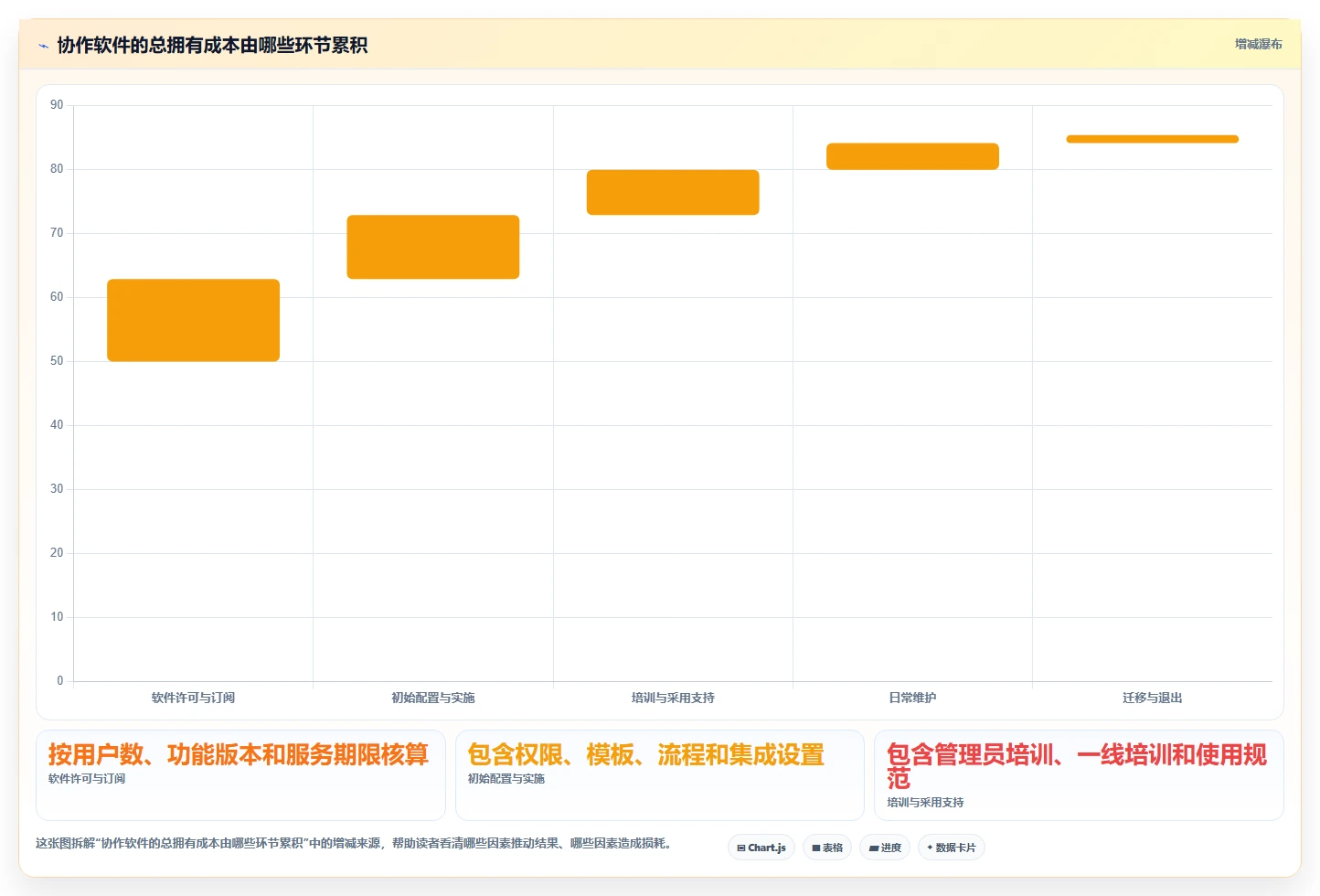1320x896 pixels.
Task: Click the y-axis value 90
Action: [x=57, y=105]
